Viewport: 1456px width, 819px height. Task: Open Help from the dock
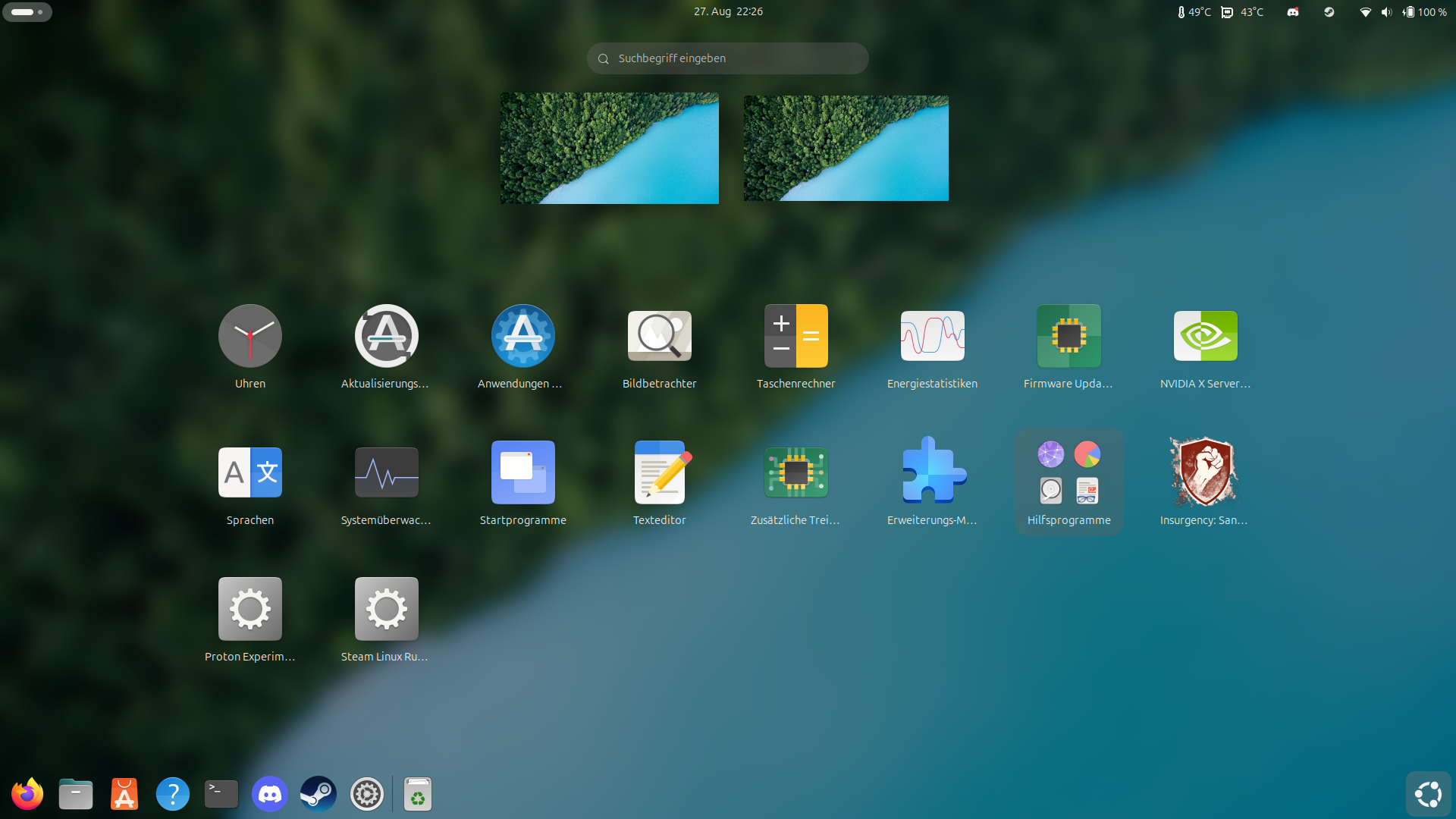(x=173, y=794)
